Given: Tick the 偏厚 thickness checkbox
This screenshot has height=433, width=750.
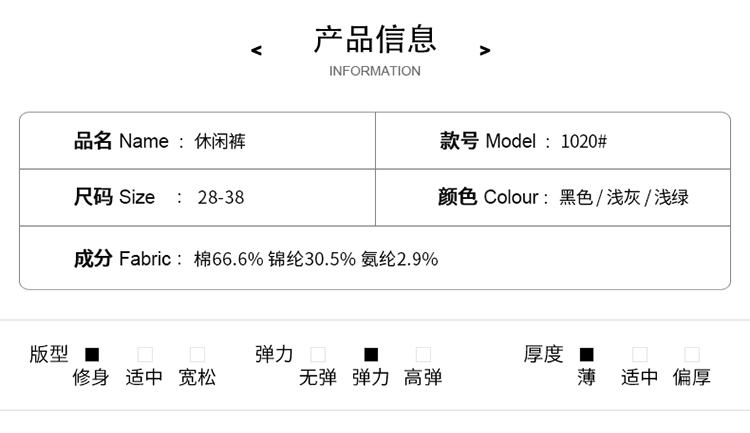Looking at the screenshot, I should click(692, 354).
